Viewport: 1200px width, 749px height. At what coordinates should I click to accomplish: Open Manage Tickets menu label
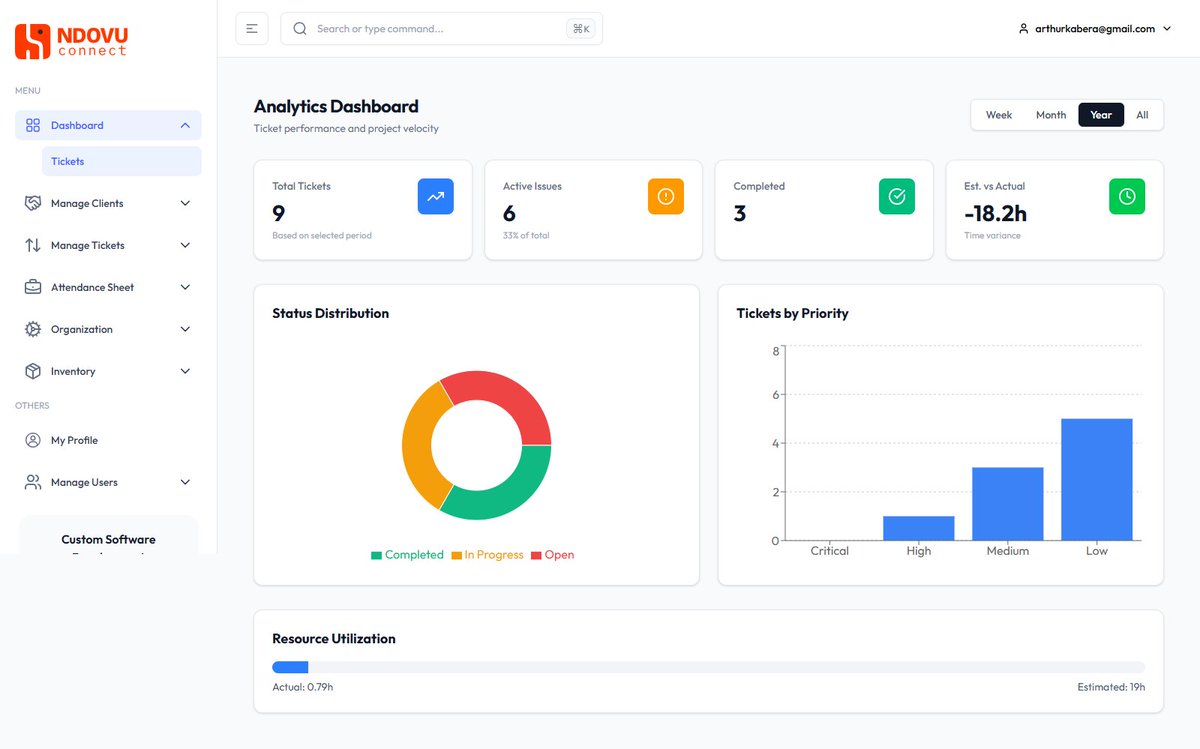point(88,245)
